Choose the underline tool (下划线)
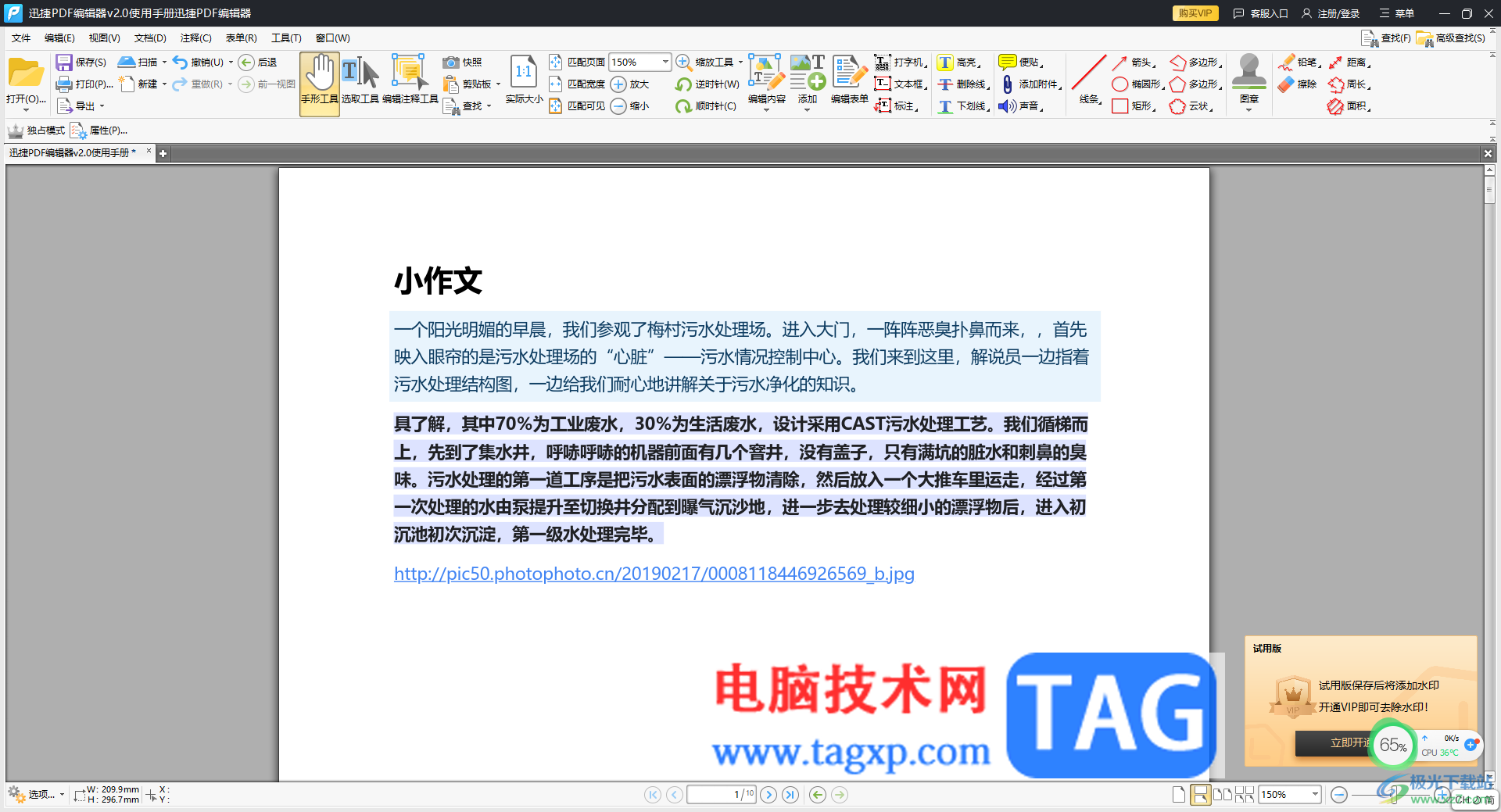Viewport: 1501px width, 812px height. [x=963, y=106]
